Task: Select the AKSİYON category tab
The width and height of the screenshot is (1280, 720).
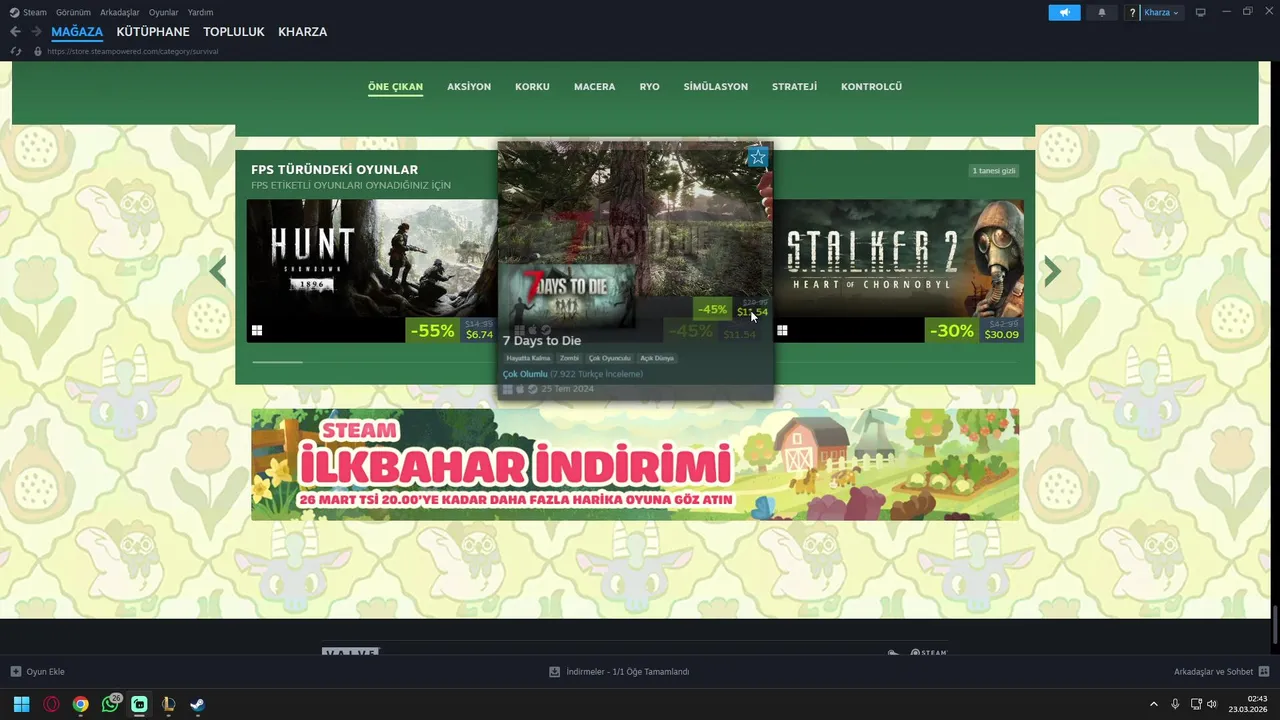Action: 469,87
